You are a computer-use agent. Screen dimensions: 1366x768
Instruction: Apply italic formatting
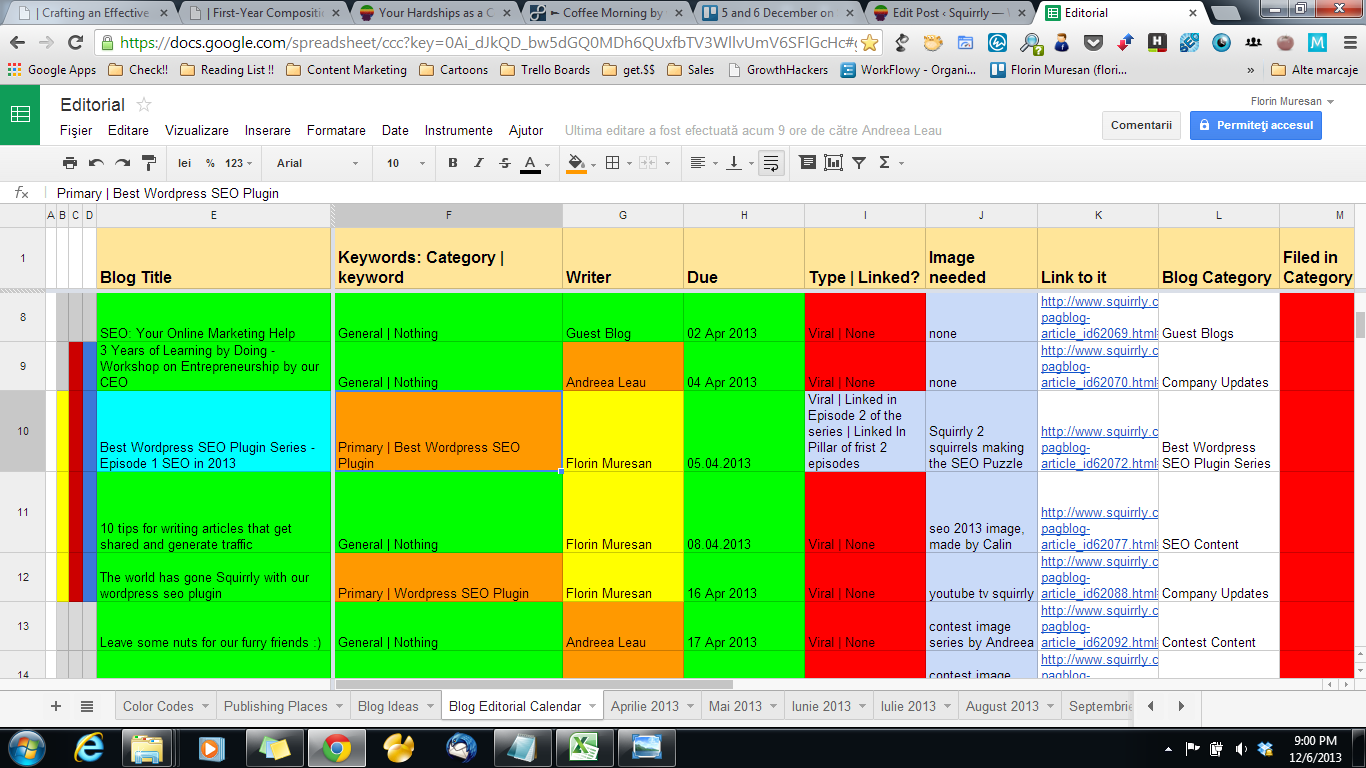click(478, 163)
